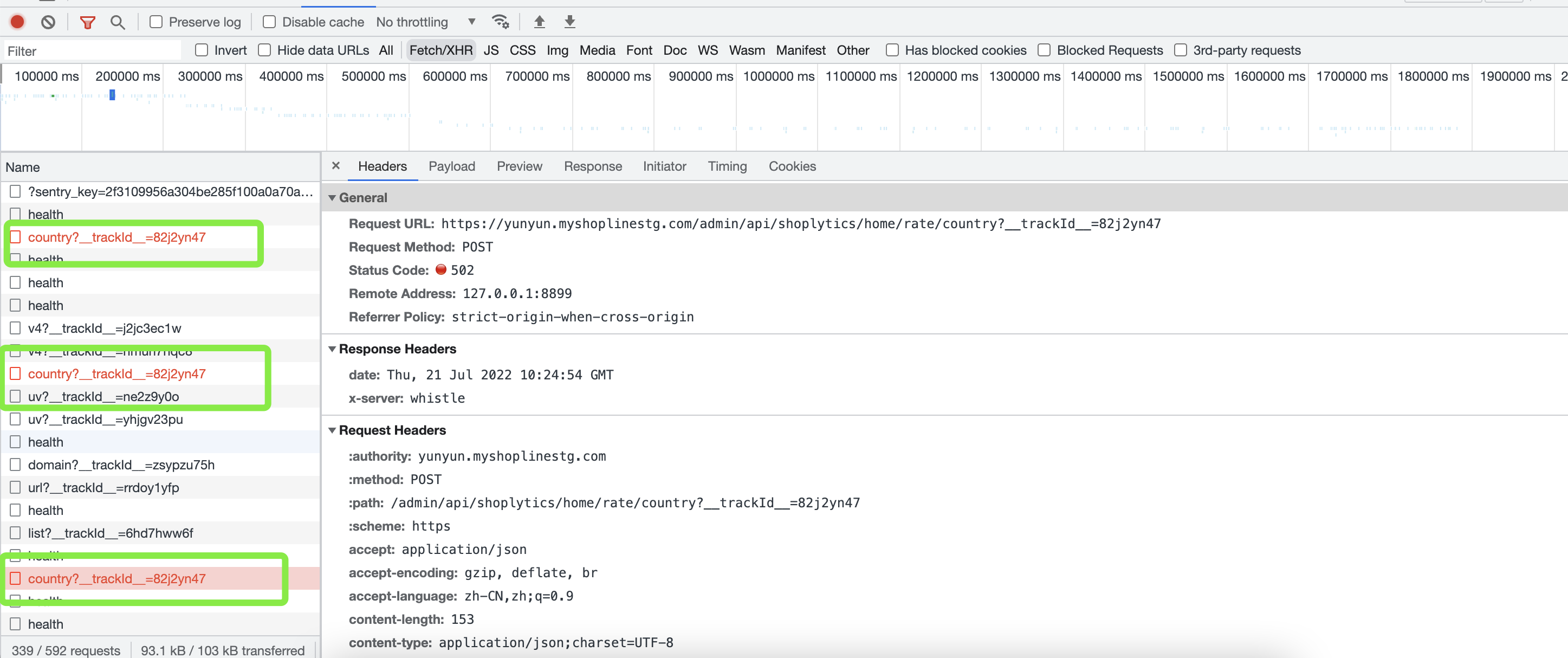Filter requests by Img type
This screenshot has height=658, width=1568.
point(557,50)
